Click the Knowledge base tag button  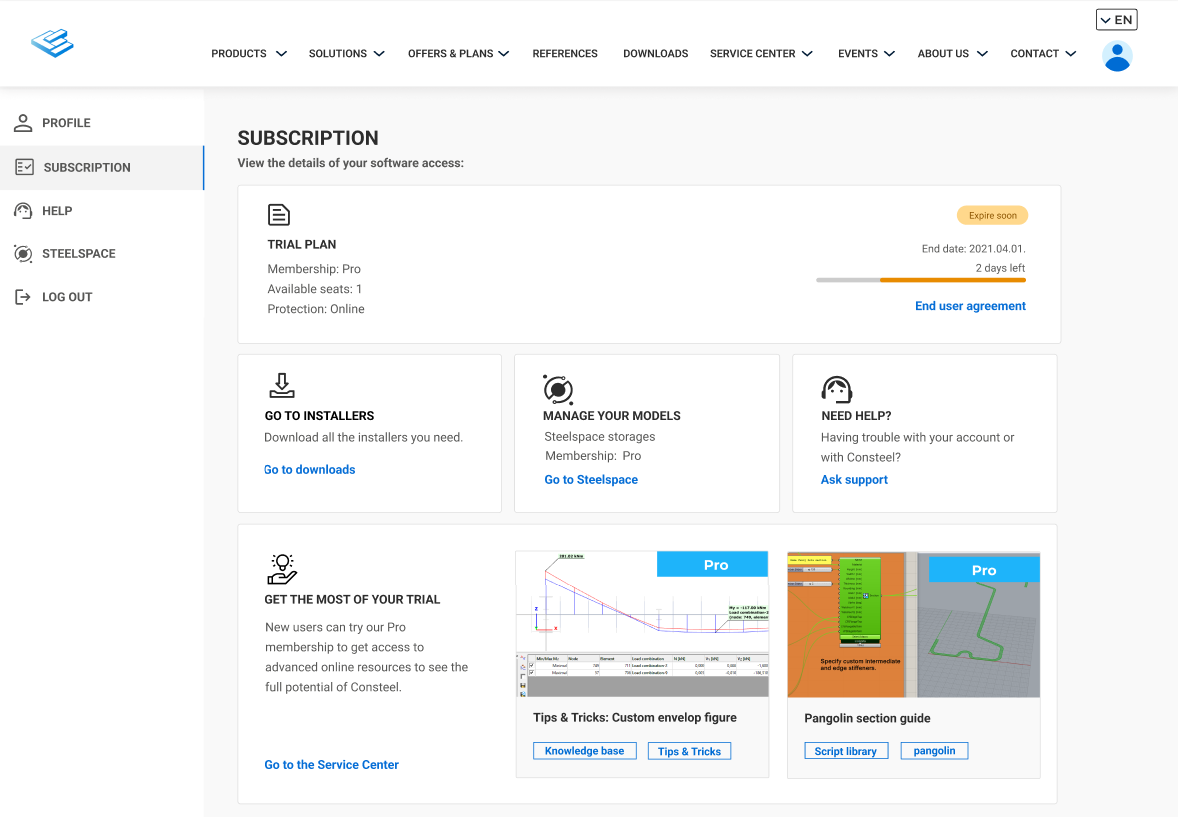coord(584,751)
